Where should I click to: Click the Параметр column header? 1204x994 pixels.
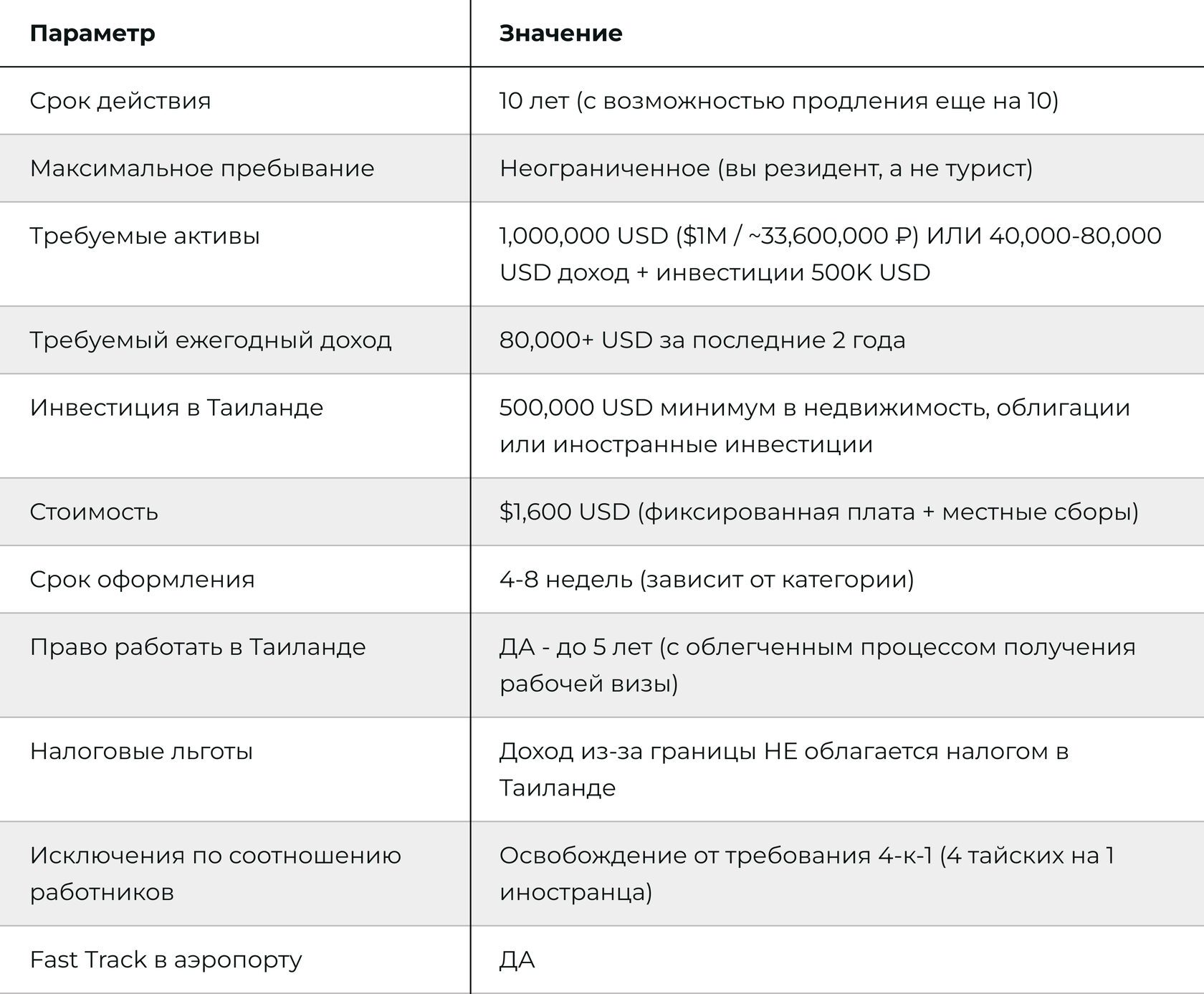[x=92, y=34]
